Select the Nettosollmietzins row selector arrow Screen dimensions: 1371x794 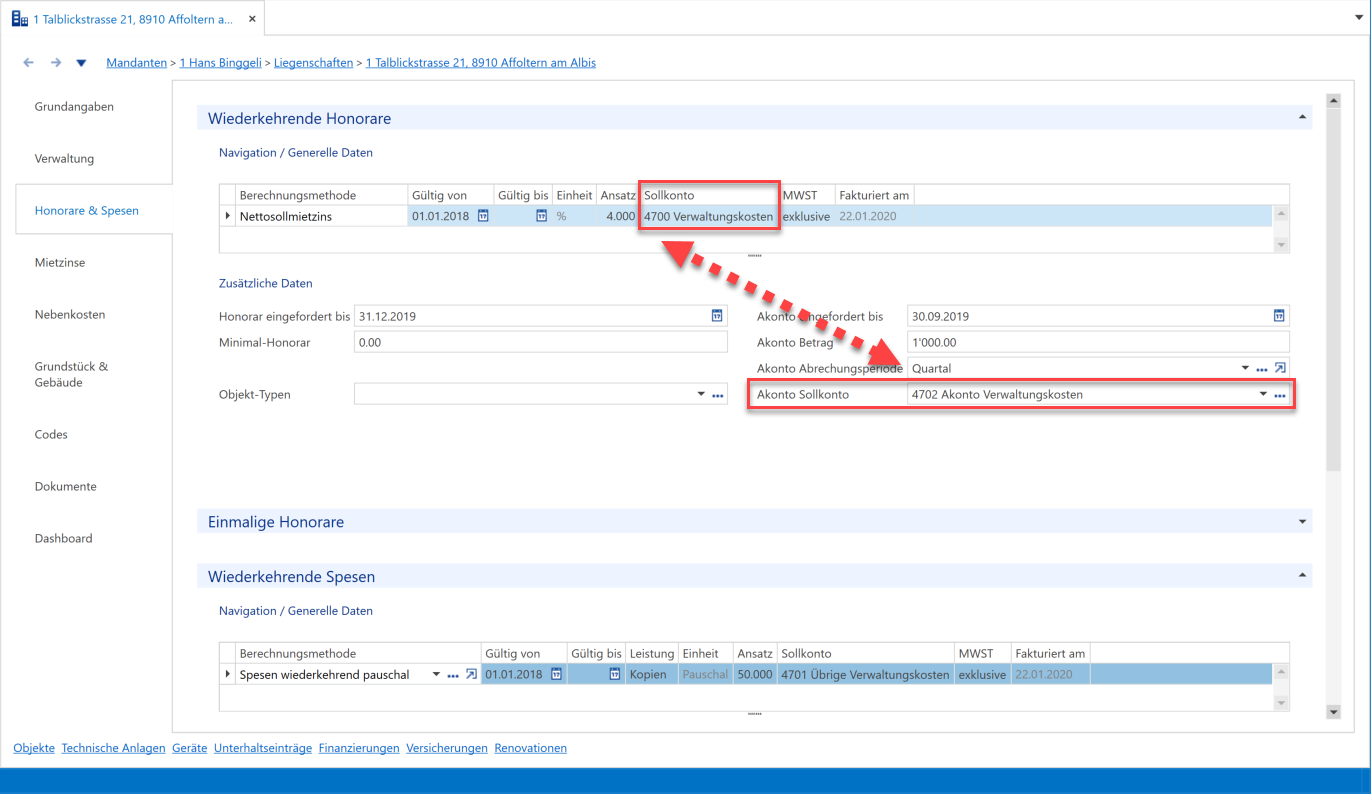click(228, 215)
